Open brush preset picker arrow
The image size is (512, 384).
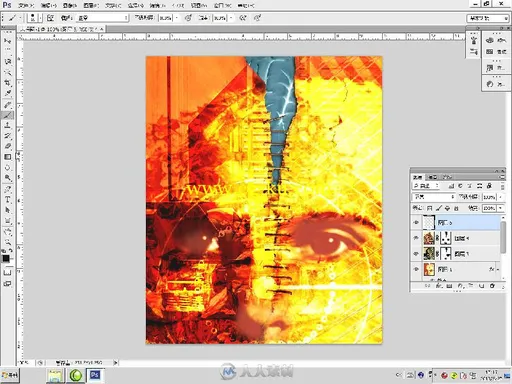pos(40,18)
